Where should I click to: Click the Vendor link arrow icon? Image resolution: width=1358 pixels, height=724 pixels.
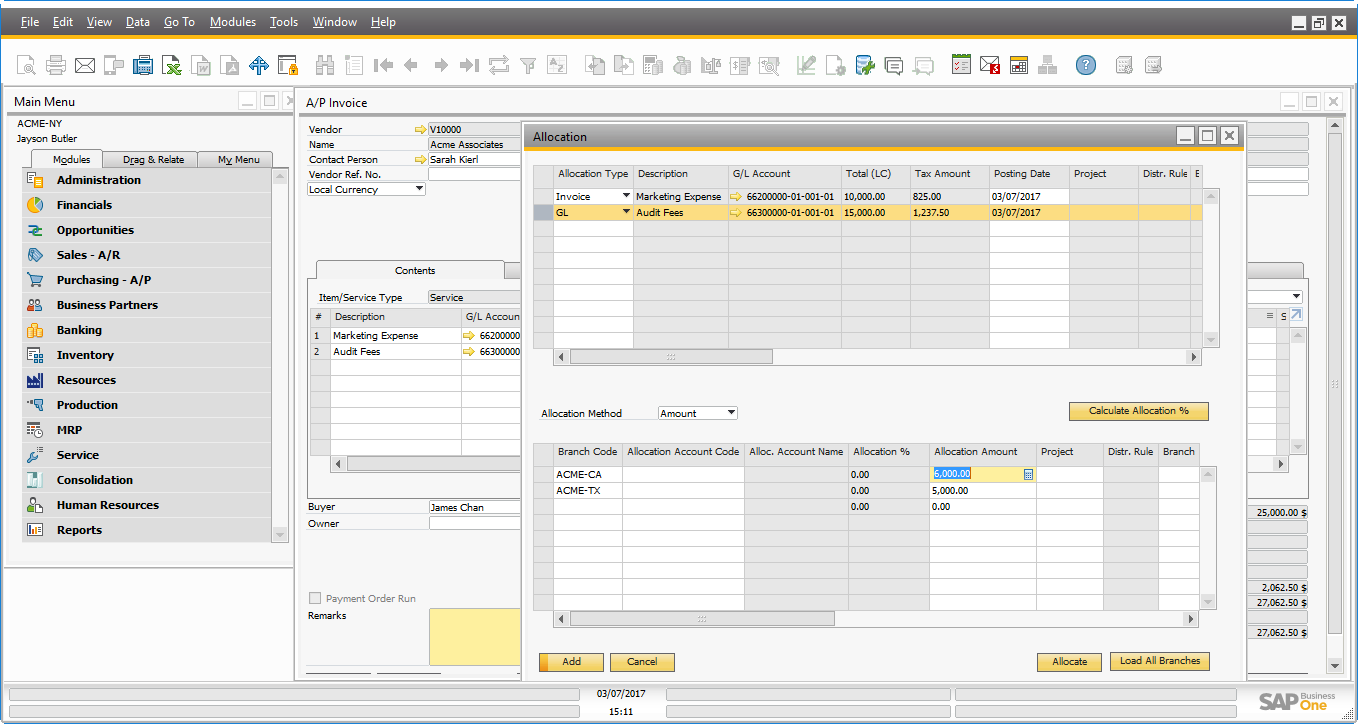coord(420,130)
